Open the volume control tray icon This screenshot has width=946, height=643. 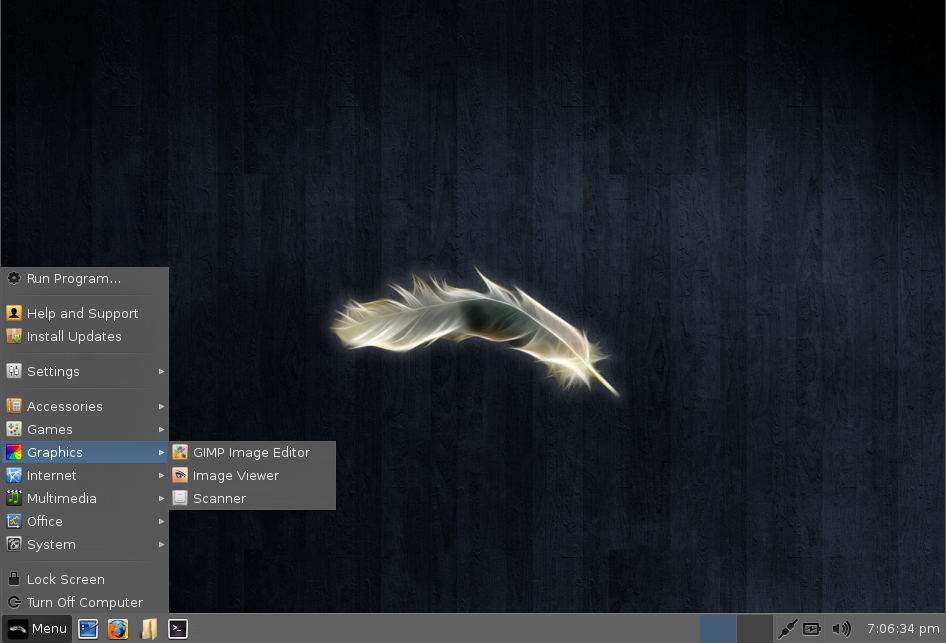(x=841, y=629)
